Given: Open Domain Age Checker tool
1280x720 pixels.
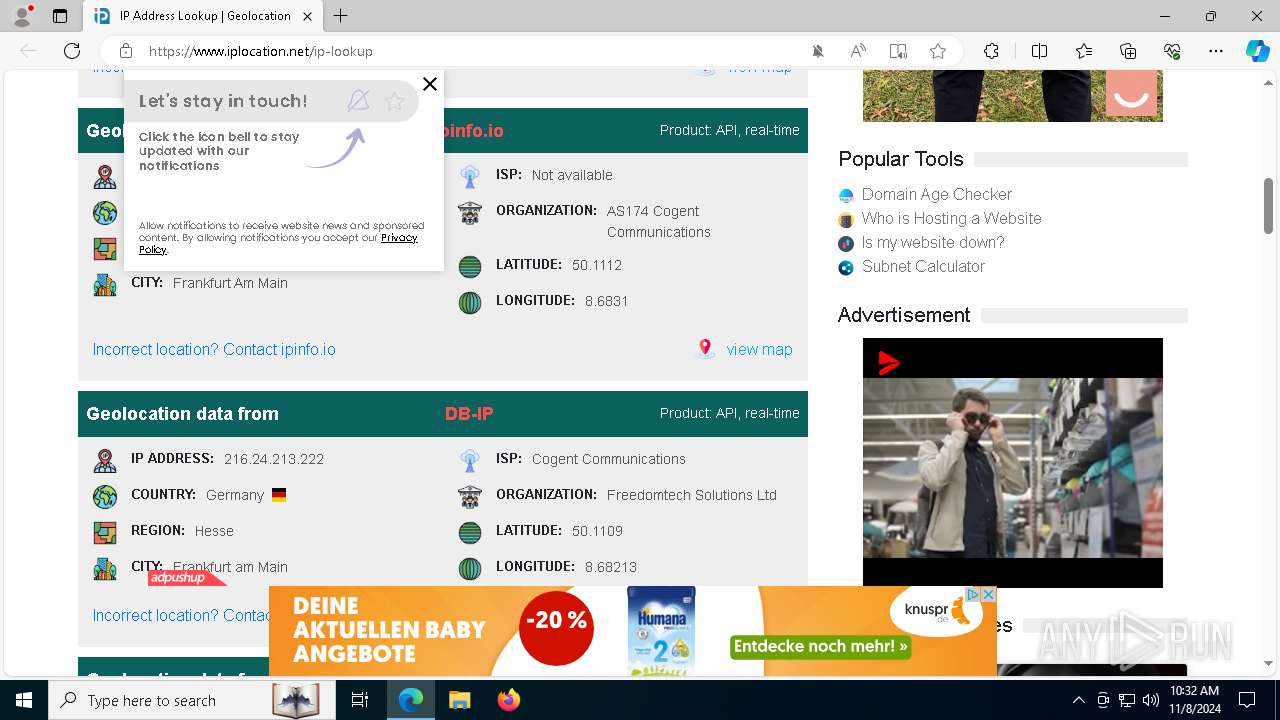Looking at the screenshot, I should [936, 194].
